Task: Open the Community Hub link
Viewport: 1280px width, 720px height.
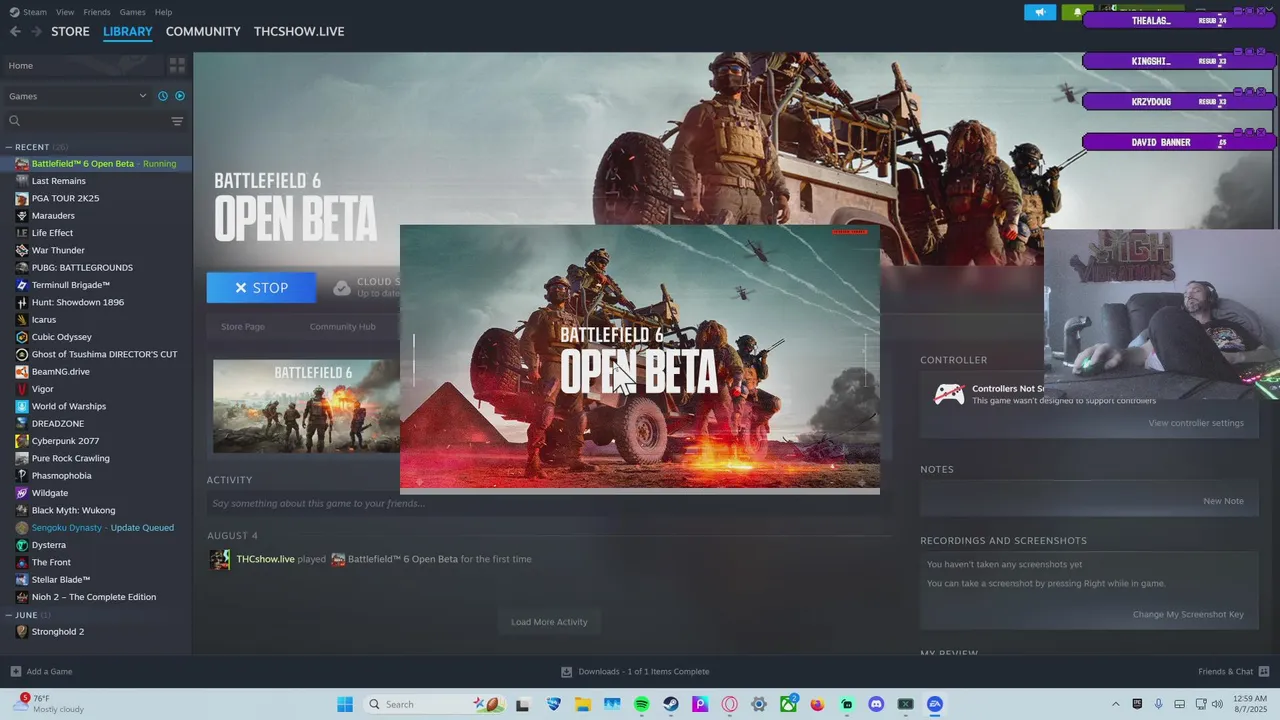Action: click(342, 327)
